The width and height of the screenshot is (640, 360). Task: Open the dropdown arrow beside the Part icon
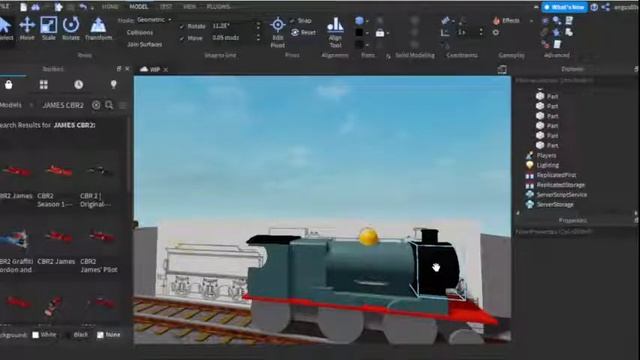[x=367, y=21]
